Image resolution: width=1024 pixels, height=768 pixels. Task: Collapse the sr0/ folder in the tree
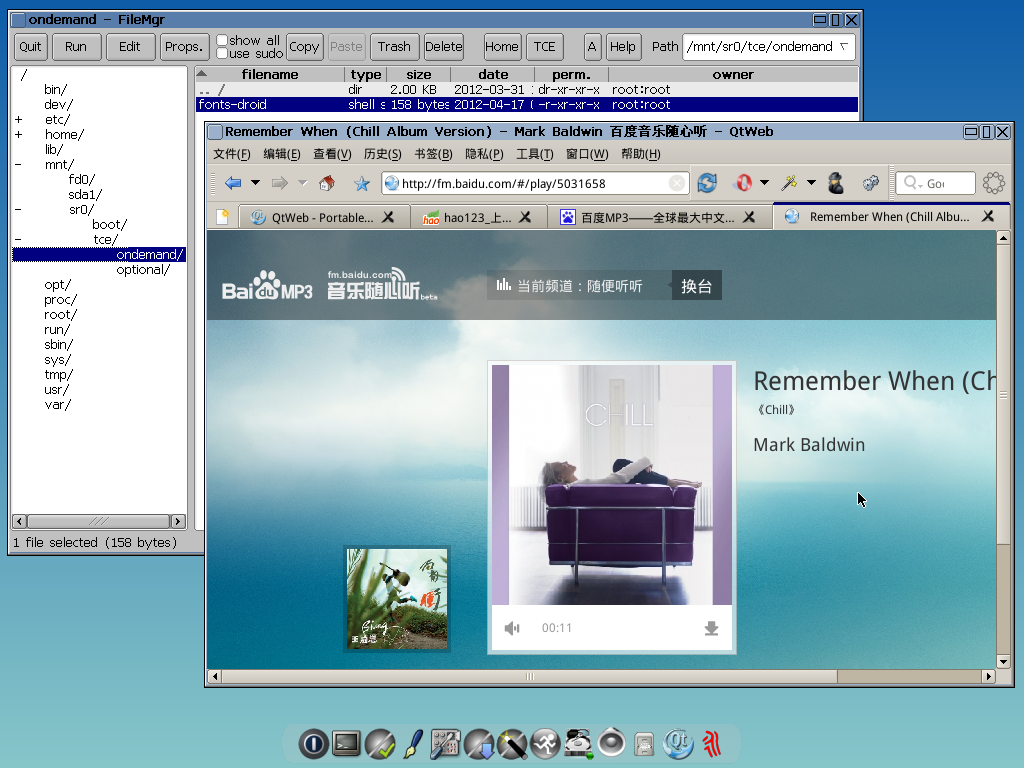click(18, 210)
